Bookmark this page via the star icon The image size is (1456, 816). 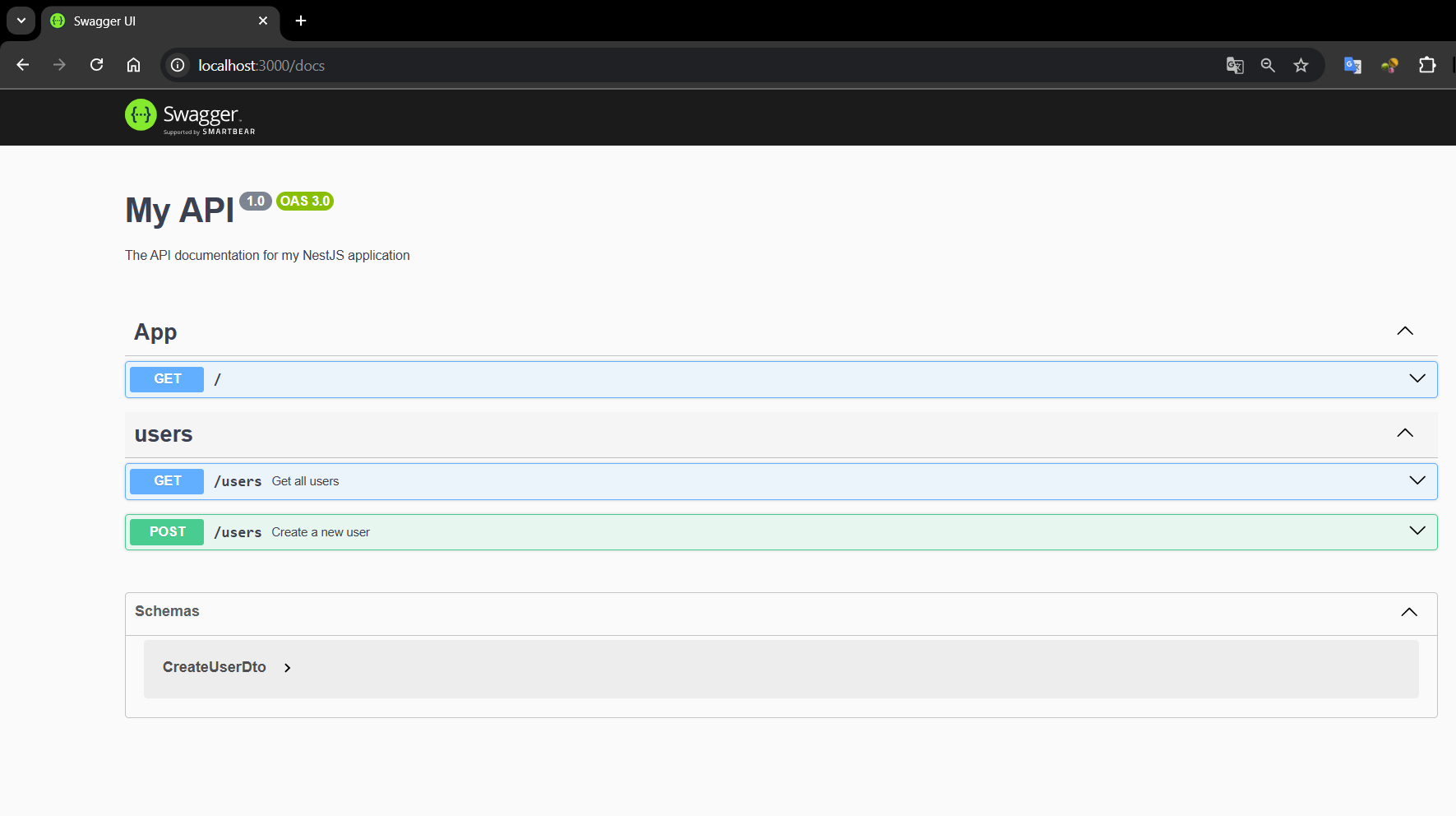pyautogui.click(x=1301, y=65)
